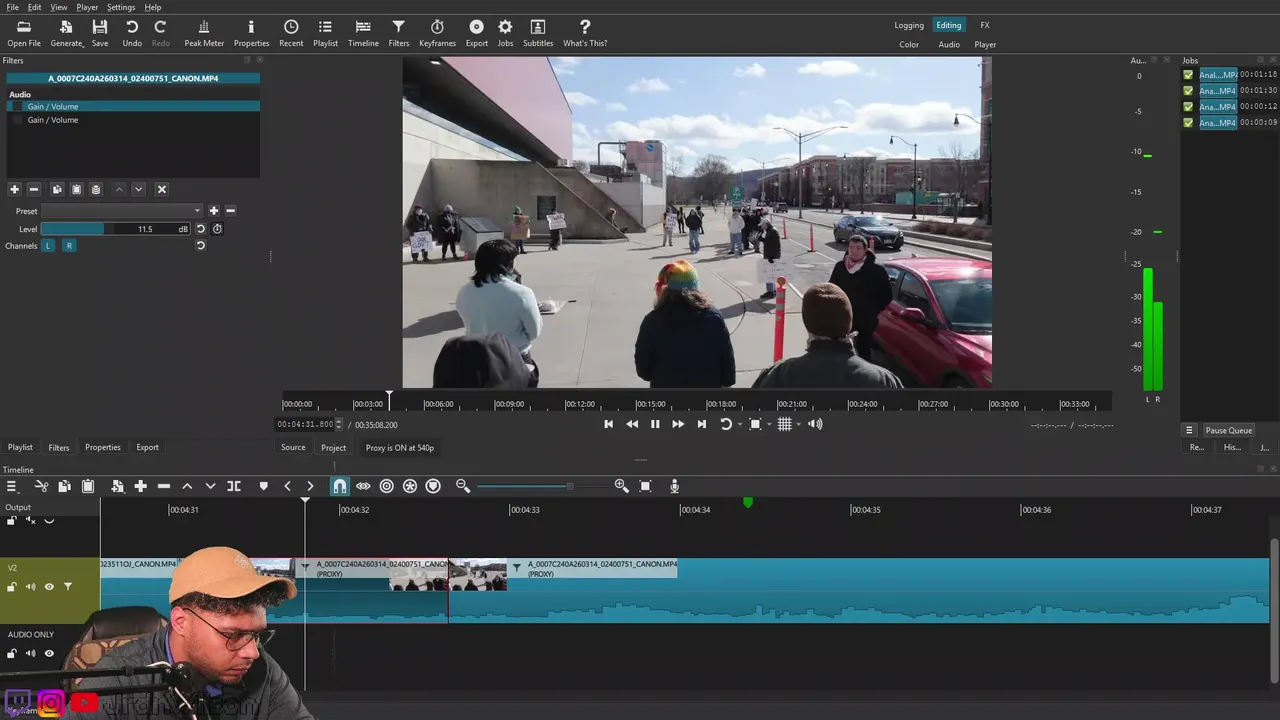Enable the second Gain / Volume filter
This screenshot has height=720, width=1280.
17,120
